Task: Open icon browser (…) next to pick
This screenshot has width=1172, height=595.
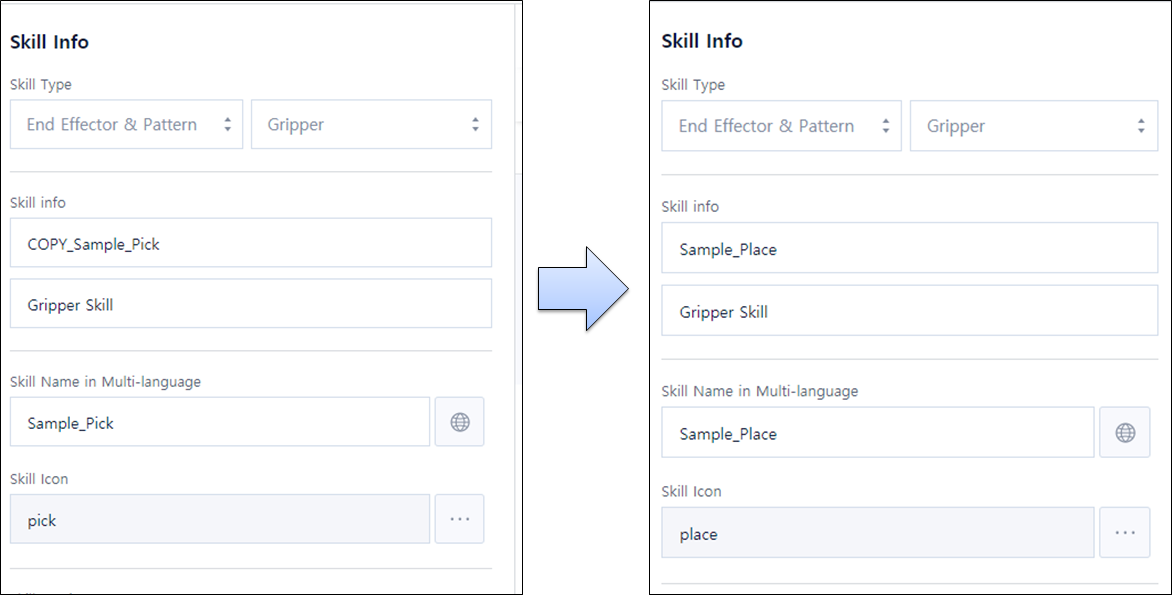Action: coord(460,519)
